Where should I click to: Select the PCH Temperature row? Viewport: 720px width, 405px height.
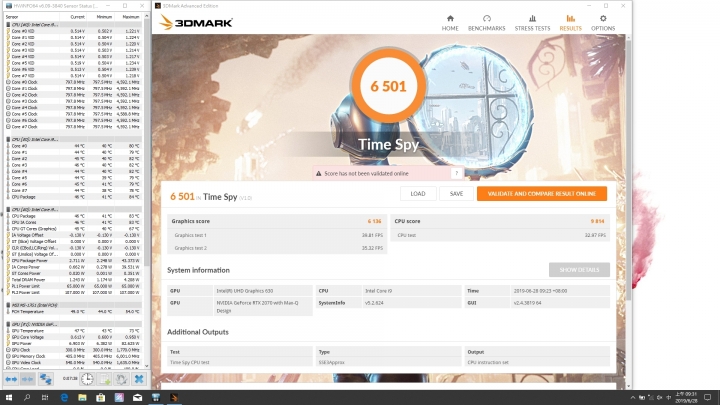coord(73,312)
